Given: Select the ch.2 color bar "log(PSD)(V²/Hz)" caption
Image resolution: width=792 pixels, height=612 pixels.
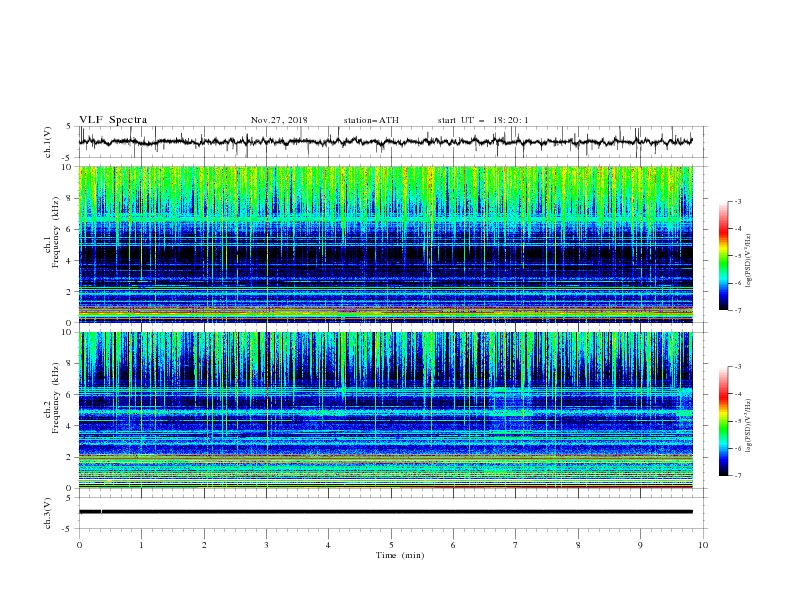Looking at the screenshot, I should click(749, 426).
